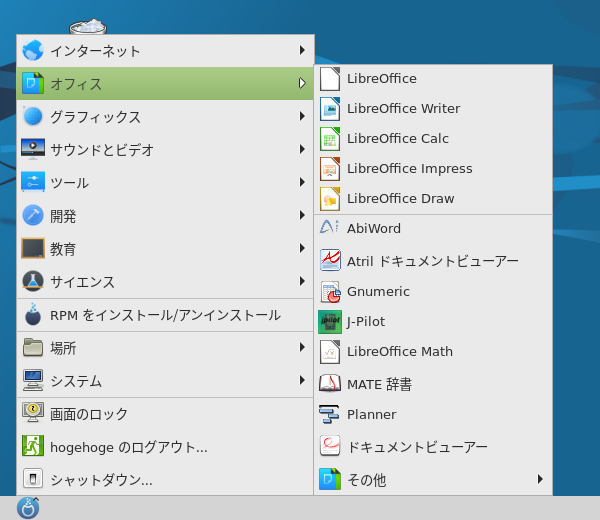Click the 場所 folder icon
The width and height of the screenshot is (600, 520).
tap(33, 347)
